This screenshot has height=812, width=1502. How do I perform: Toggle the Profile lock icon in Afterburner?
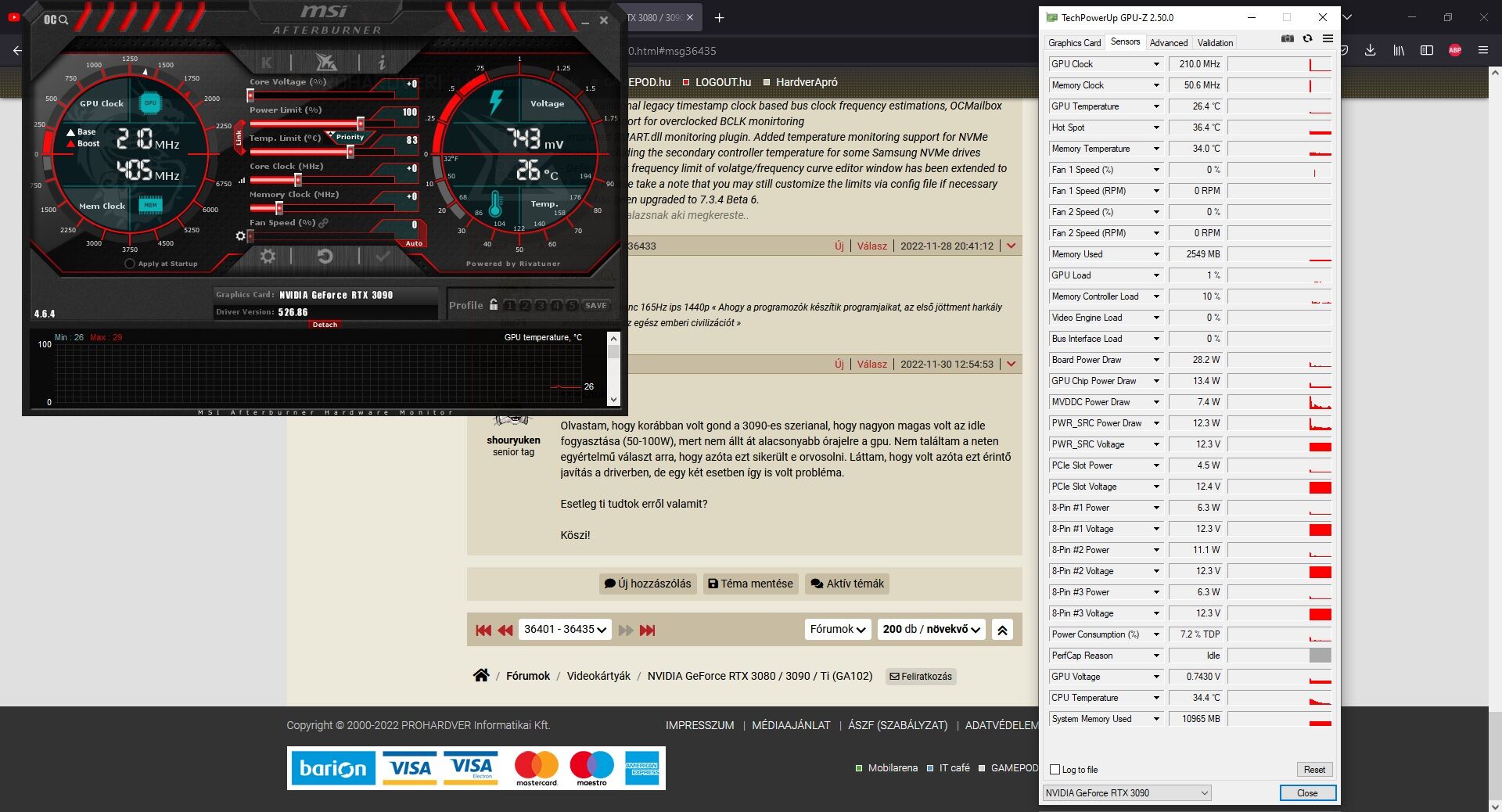coord(494,304)
